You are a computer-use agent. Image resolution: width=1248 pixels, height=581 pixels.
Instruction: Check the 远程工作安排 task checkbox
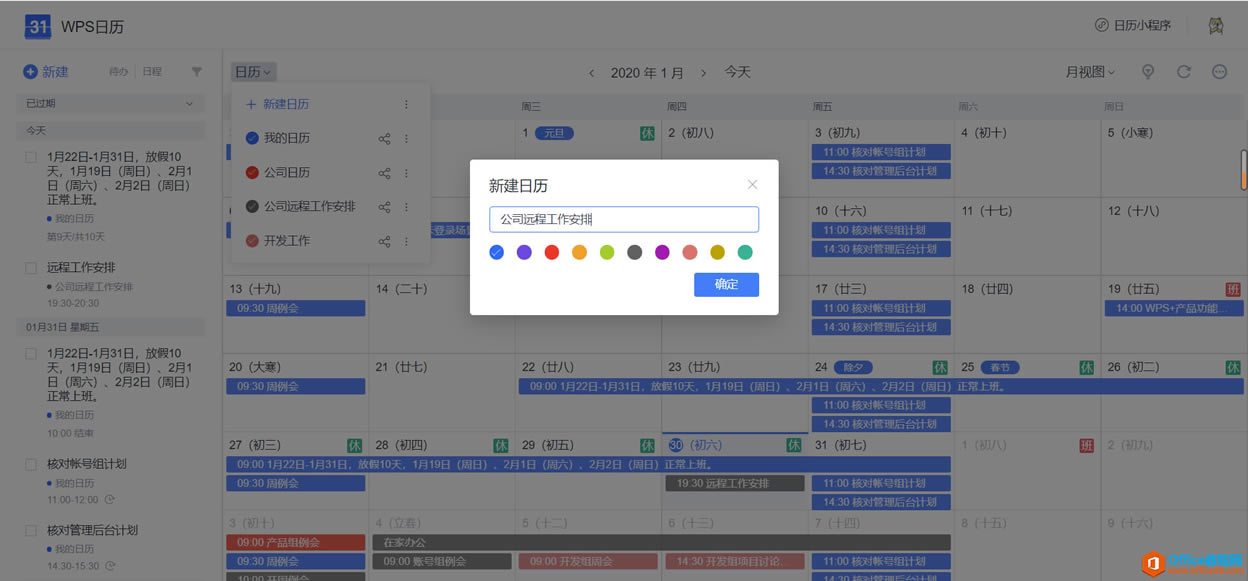pos(31,268)
